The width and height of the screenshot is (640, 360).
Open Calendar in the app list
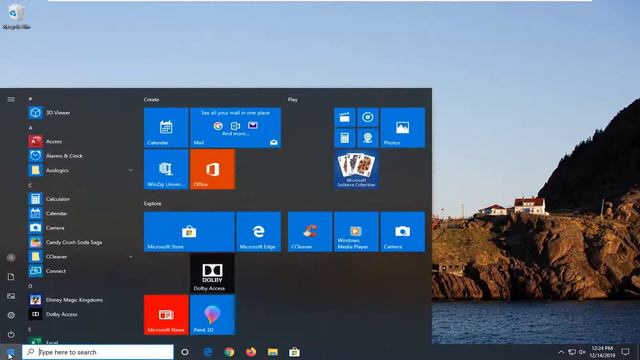point(80,213)
